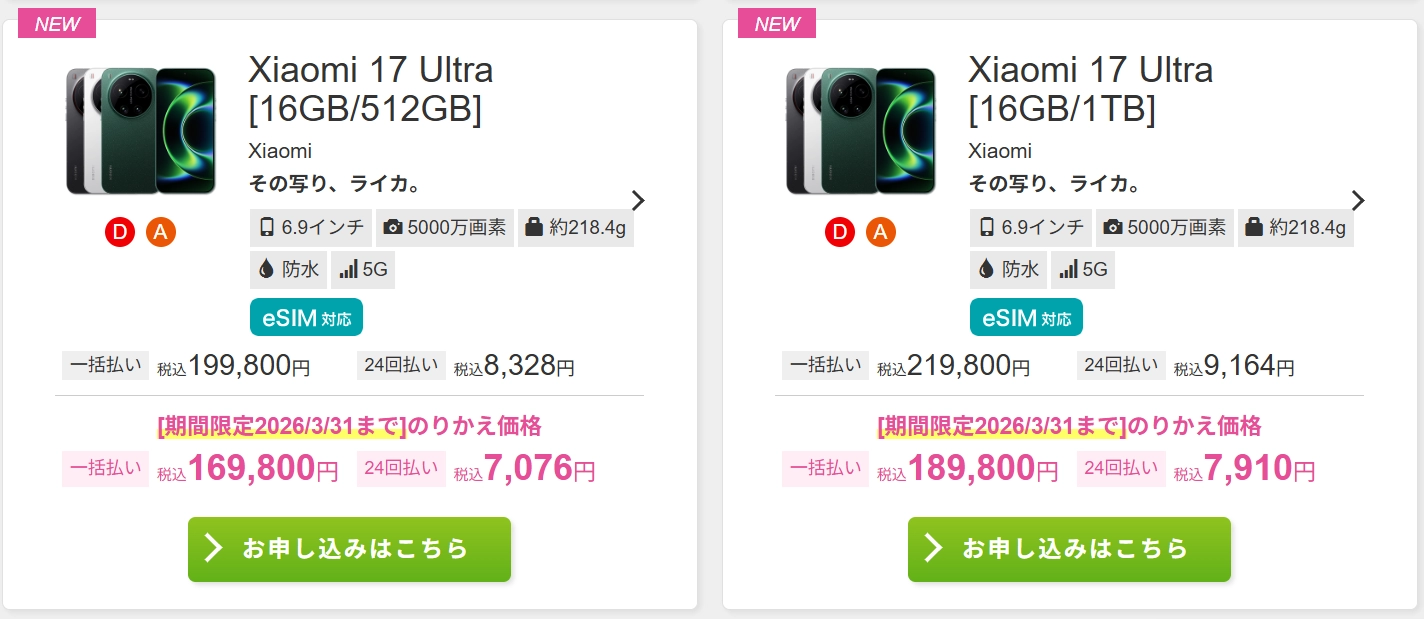This screenshot has height=619, width=1424.
Task: Expand the right-pointing chevron on the 512GB card
Action: [x=637, y=200]
